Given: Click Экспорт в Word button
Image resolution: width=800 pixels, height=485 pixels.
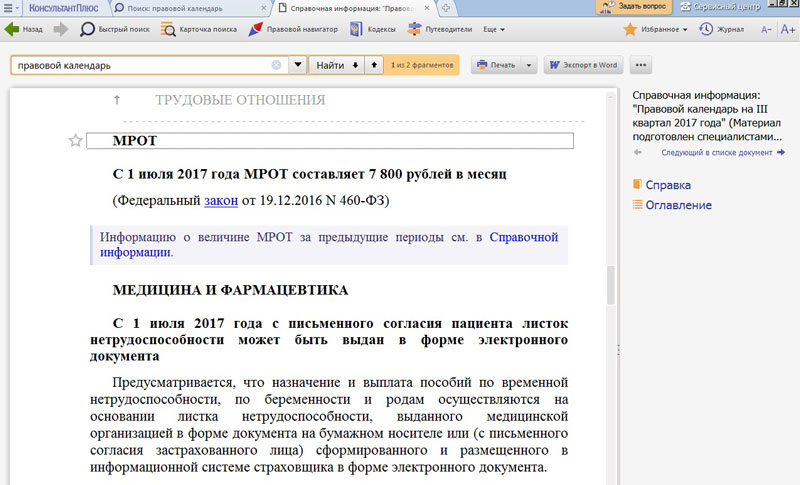Looking at the screenshot, I should [583, 65].
